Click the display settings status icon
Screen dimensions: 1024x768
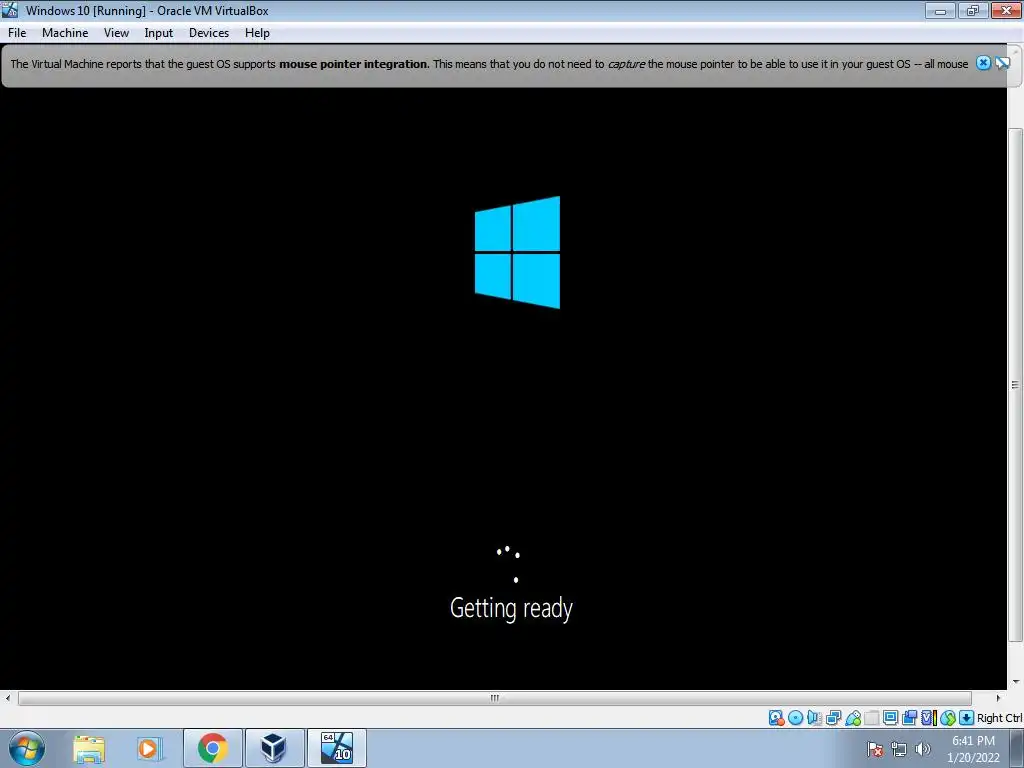(x=890, y=718)
